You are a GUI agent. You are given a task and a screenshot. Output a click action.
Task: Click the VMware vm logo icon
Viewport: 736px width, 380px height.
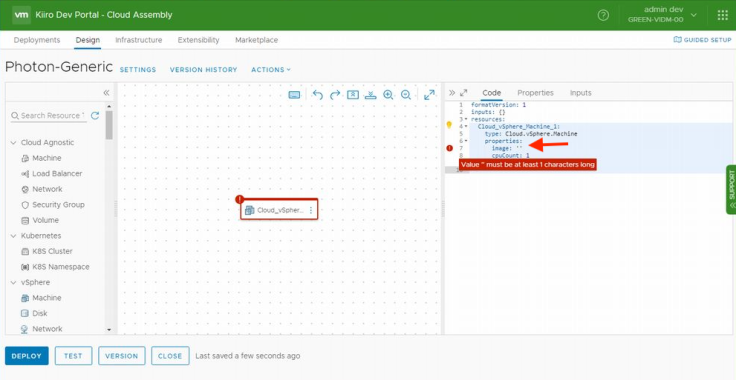(22, 15)
